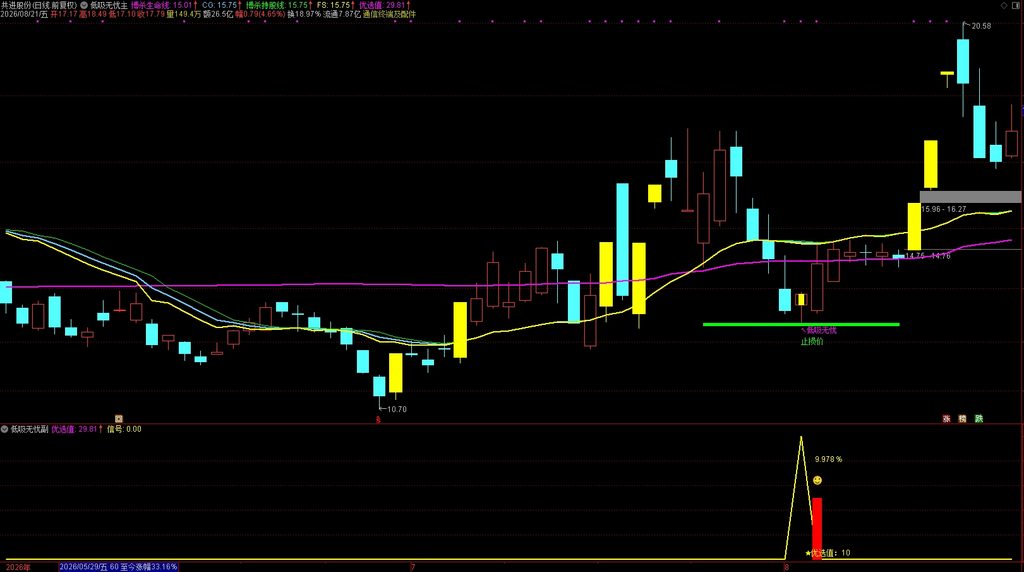Screen dimensions: 1024x572
Task: Expand the 低吸无忧副 sub-indicator dropdown arrow
Action: [5, 429]
